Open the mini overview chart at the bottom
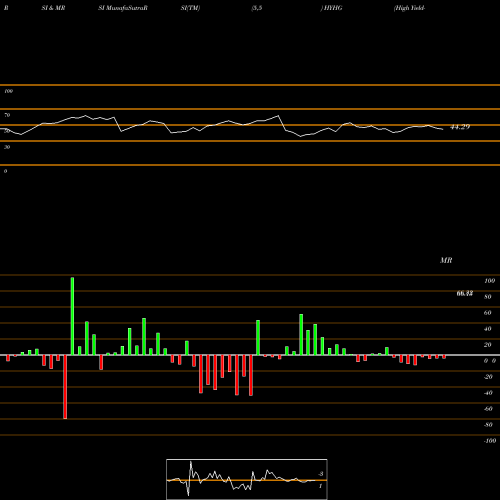Screen dimensions: 500x500 [247, 479]
